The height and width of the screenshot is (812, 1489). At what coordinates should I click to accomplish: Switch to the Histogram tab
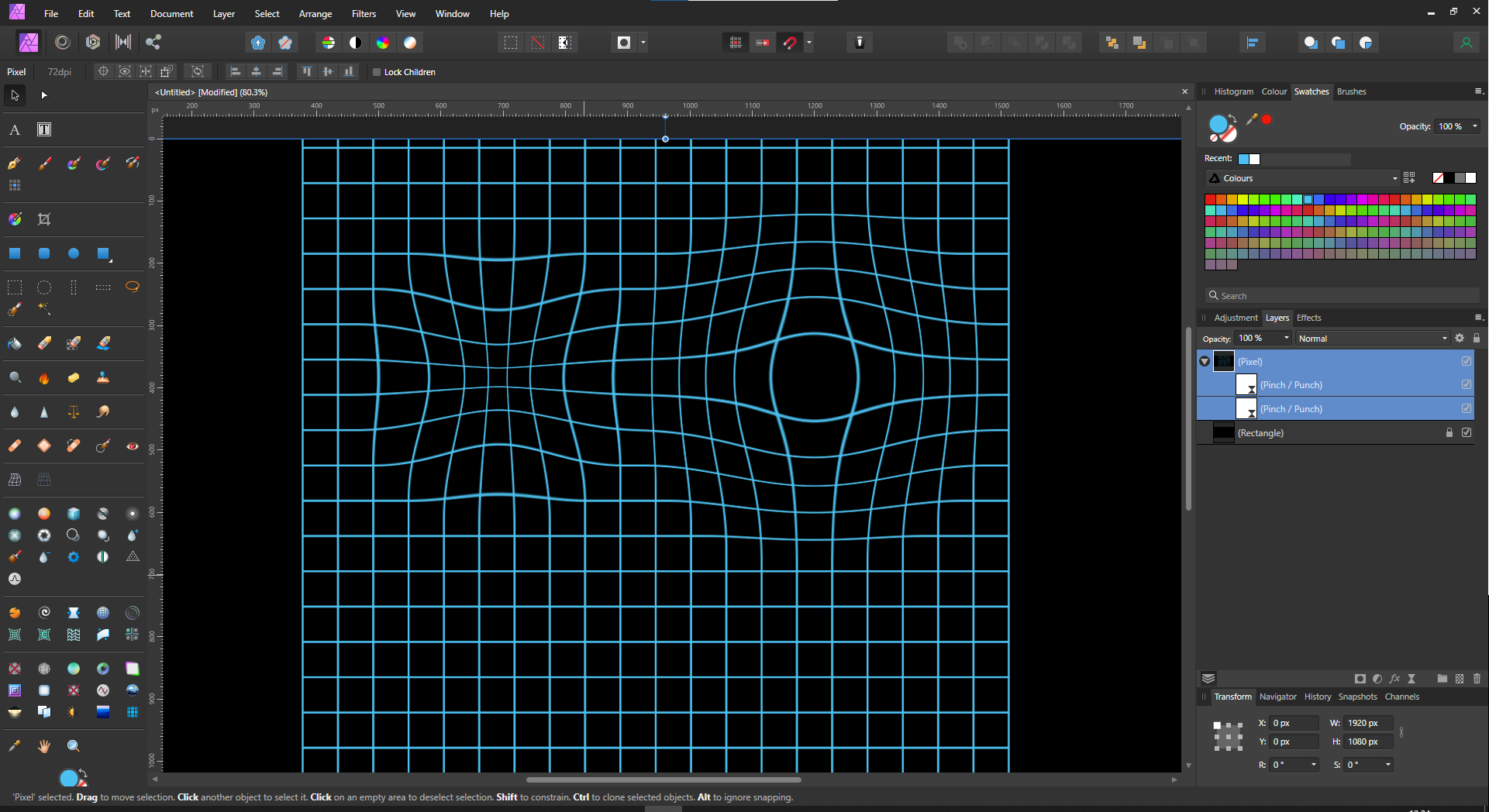point(1233,91)
